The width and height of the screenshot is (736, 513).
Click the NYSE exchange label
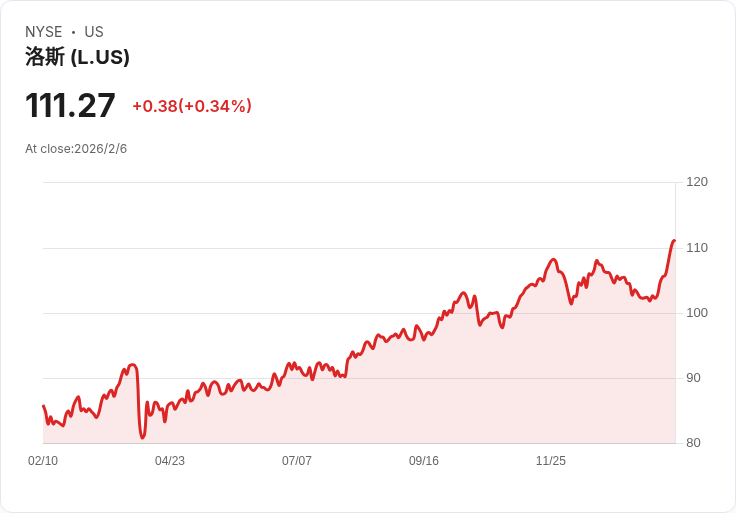tap(43, 31)
